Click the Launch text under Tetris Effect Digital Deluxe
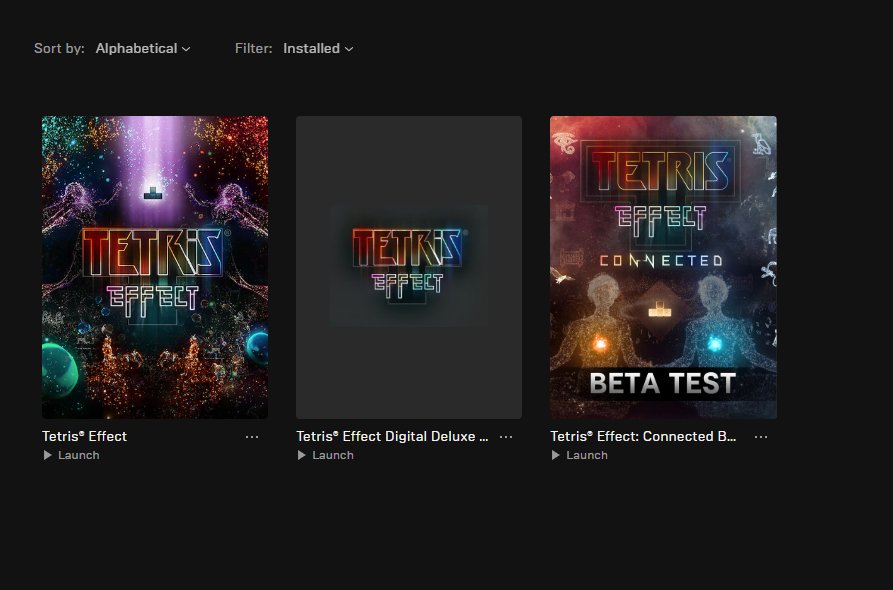The image size is (893, 590). [x=333, y=455]
